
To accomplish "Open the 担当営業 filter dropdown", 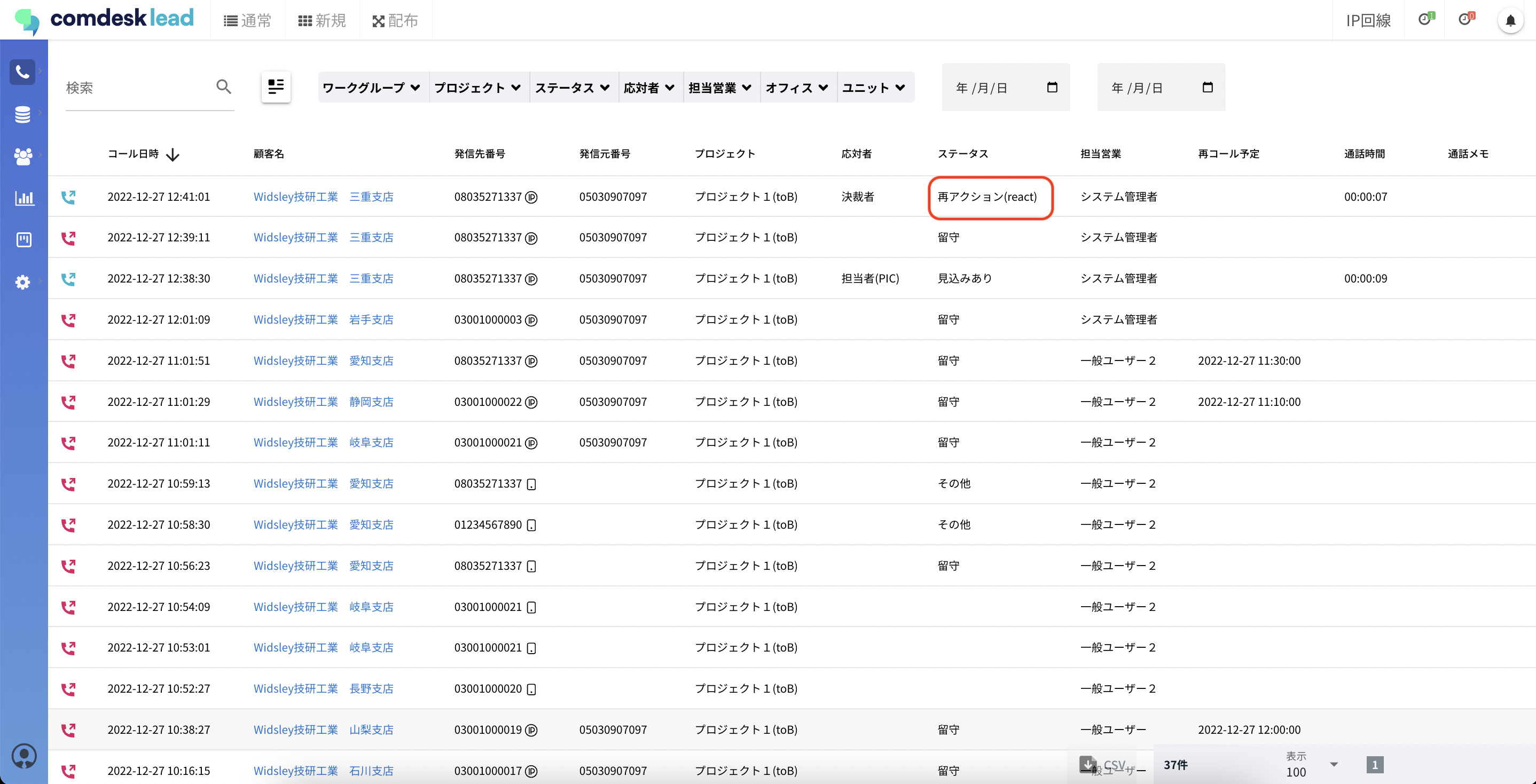I will tap(720, 88).
